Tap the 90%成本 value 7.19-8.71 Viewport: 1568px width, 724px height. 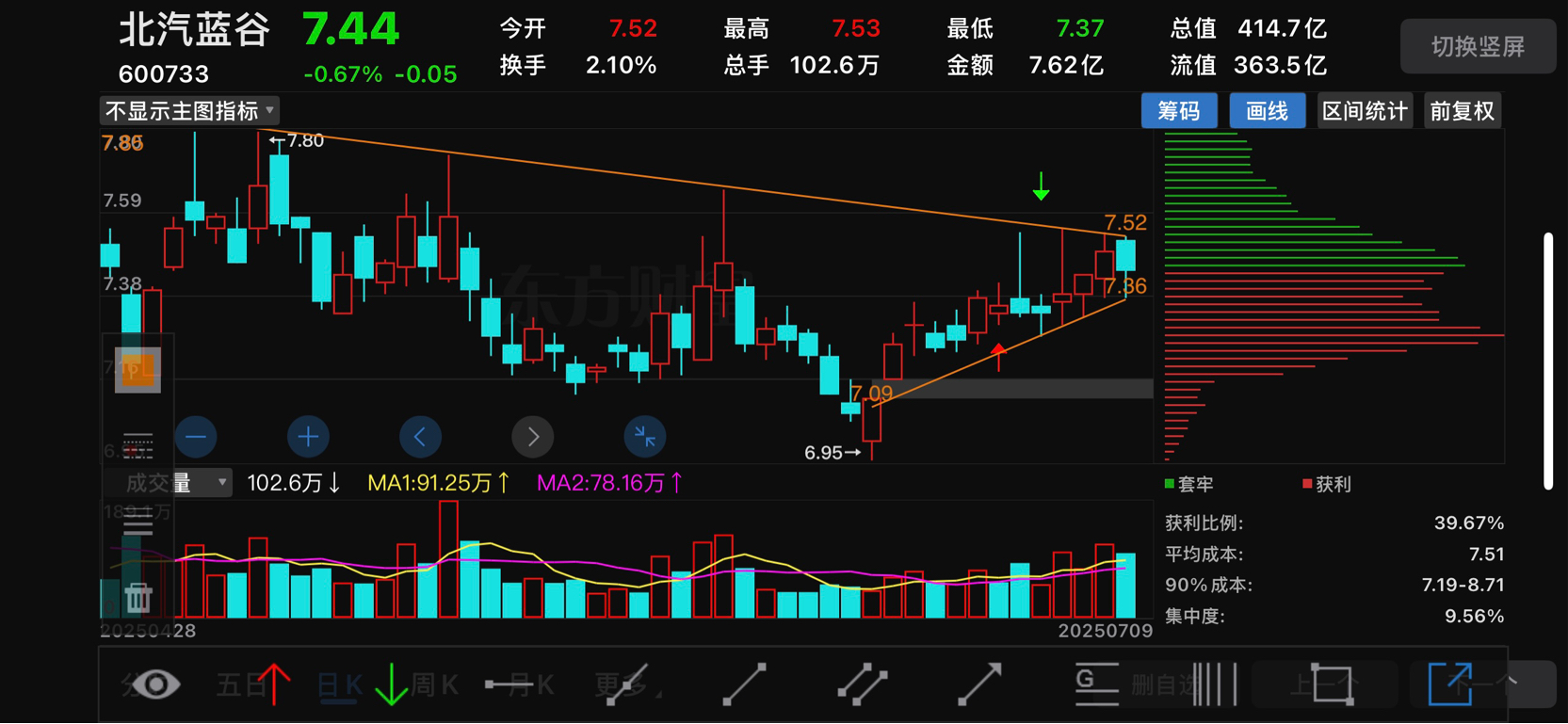(1463, 585)
